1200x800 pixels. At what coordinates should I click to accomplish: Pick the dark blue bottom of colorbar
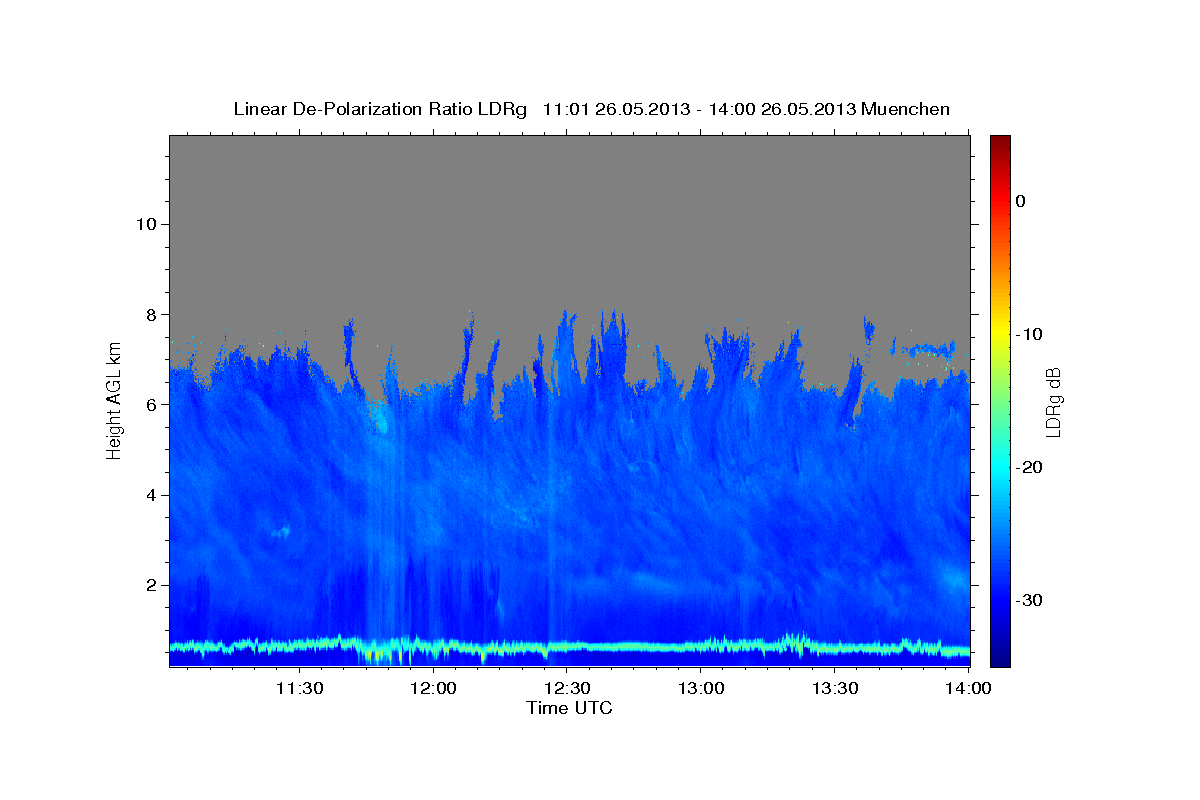(1000, 658)
